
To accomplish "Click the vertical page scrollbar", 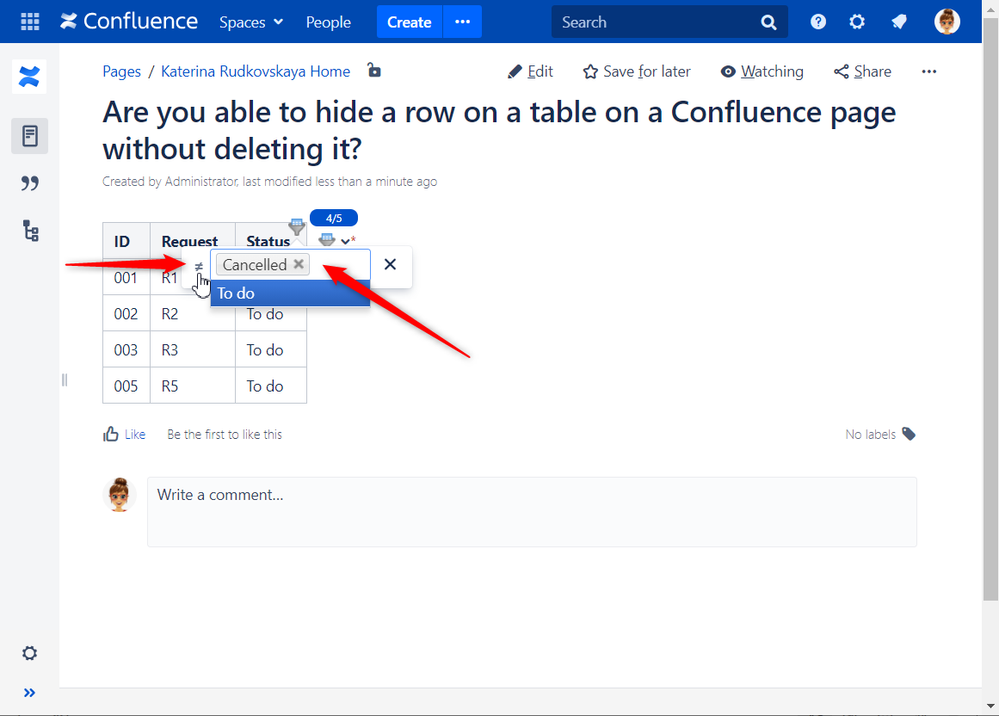I will tap(990, 309).
